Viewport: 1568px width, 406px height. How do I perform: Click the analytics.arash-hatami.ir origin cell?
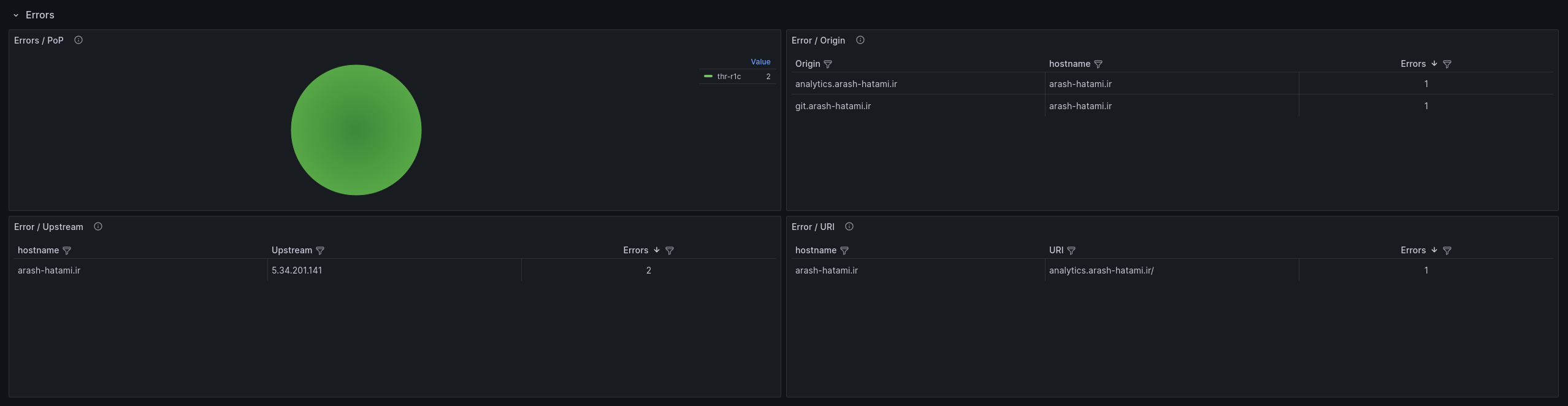tap(846, 84)
